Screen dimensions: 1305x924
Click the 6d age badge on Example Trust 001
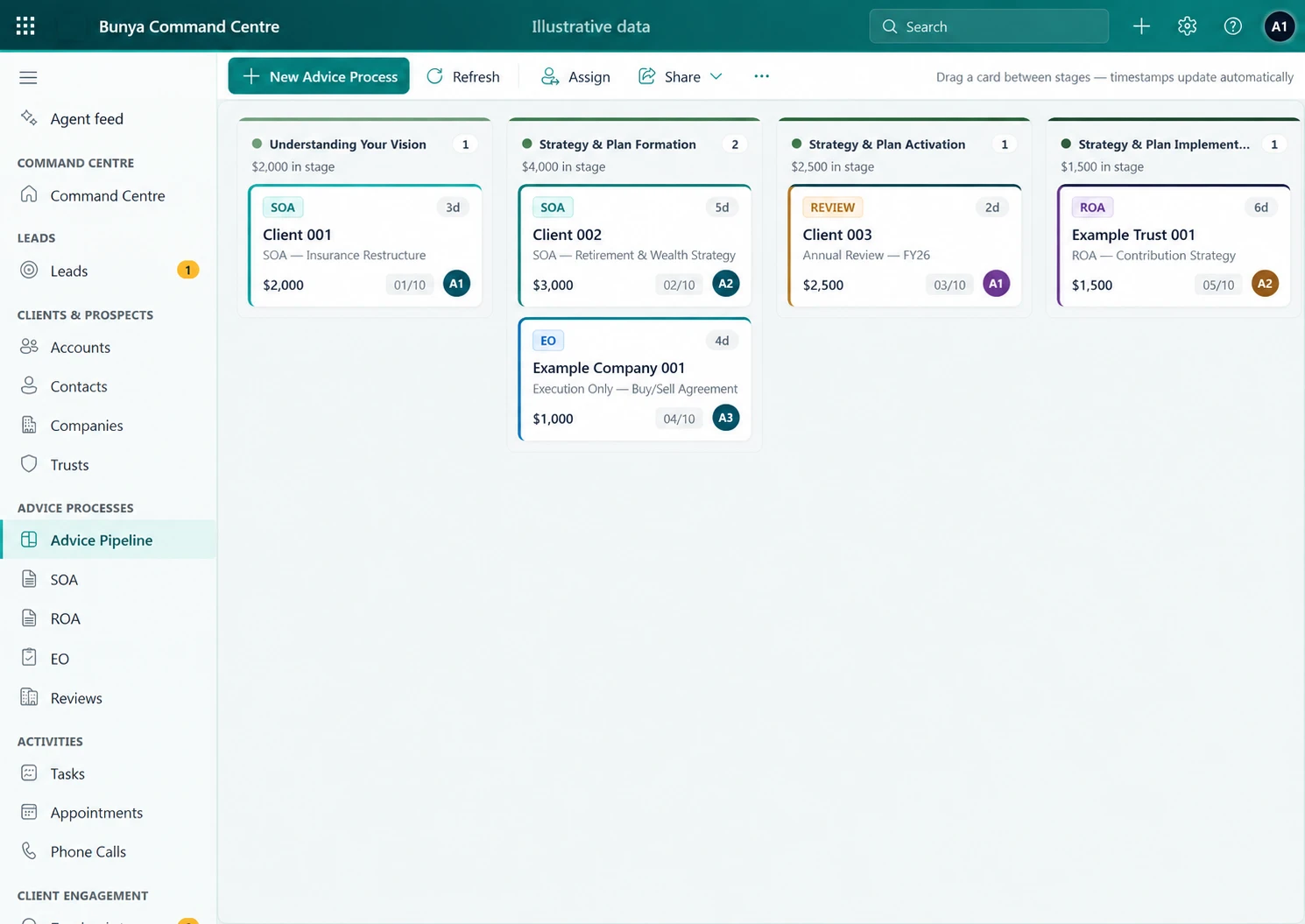pyautogui.click(x=1261, y=208)
